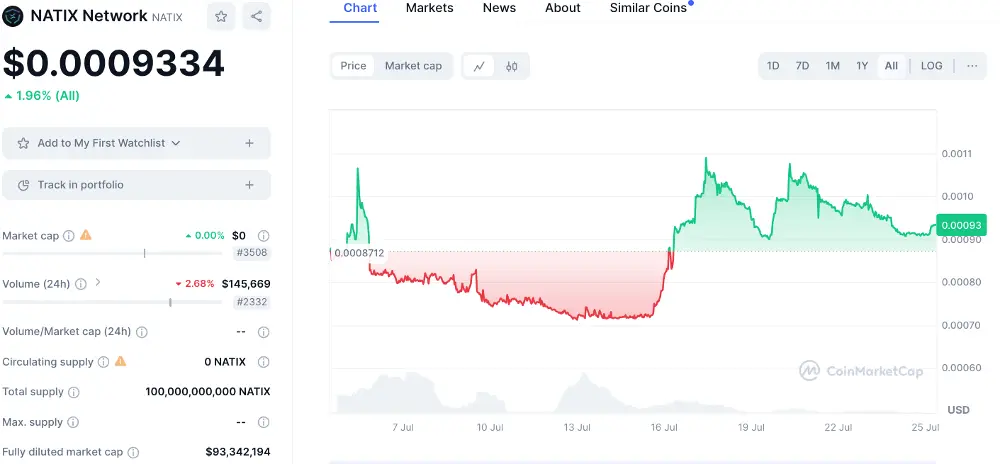Open the Chart tab
This screenshot has height=464, width=1000.
[360, 8]
